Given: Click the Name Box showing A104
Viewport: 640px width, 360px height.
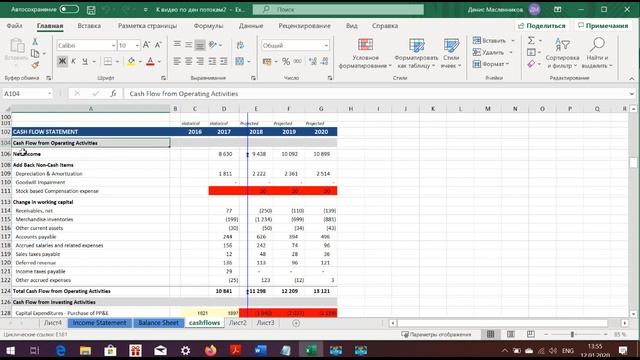Looking at the screenshot, I should (x=27, y=93).
